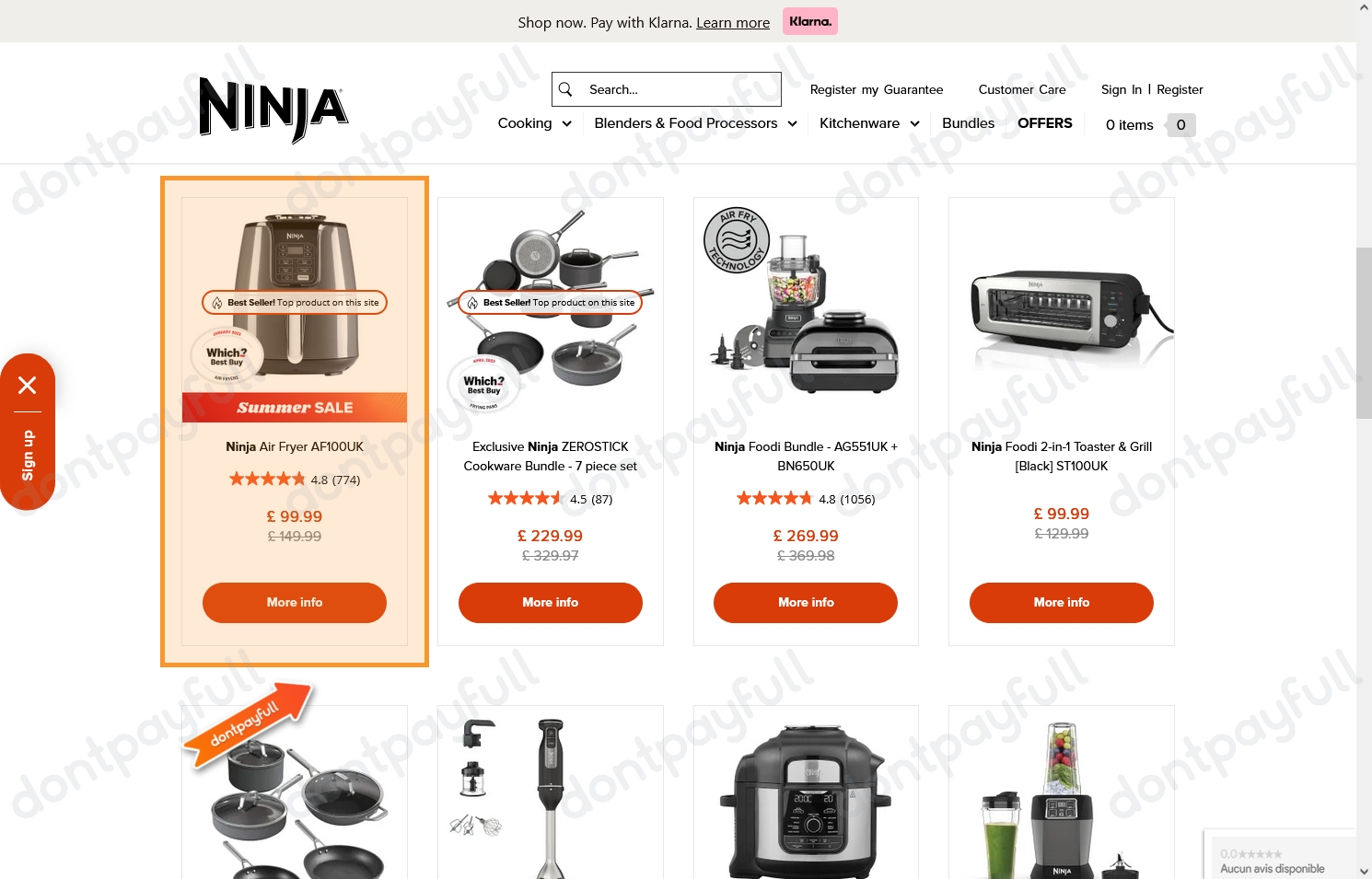Expand Blenders & Food Processors dropdown

[792, 123]
